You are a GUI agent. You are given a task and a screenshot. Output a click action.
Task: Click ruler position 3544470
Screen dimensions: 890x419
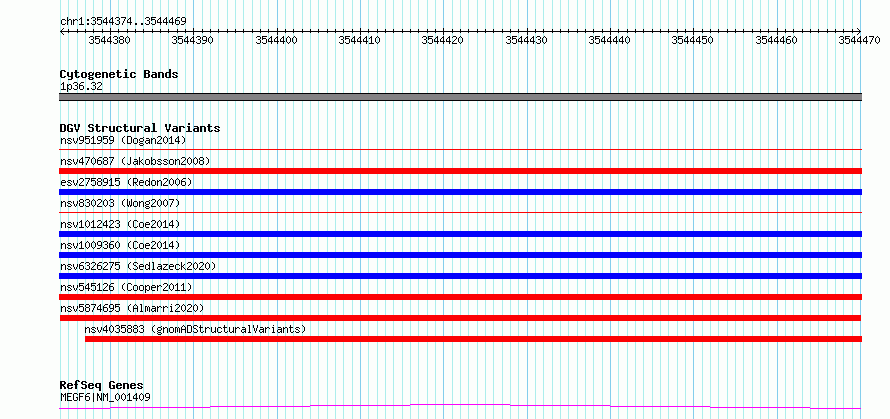859,40
